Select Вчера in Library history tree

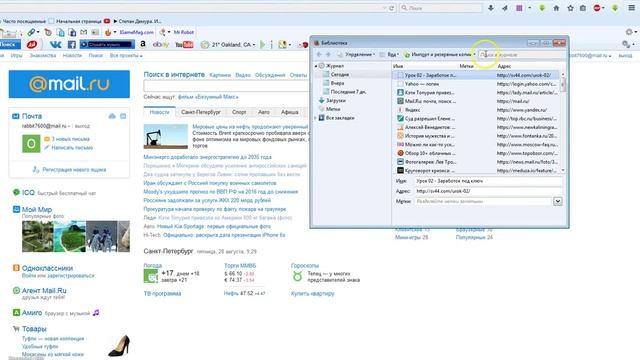pos(337,83)
